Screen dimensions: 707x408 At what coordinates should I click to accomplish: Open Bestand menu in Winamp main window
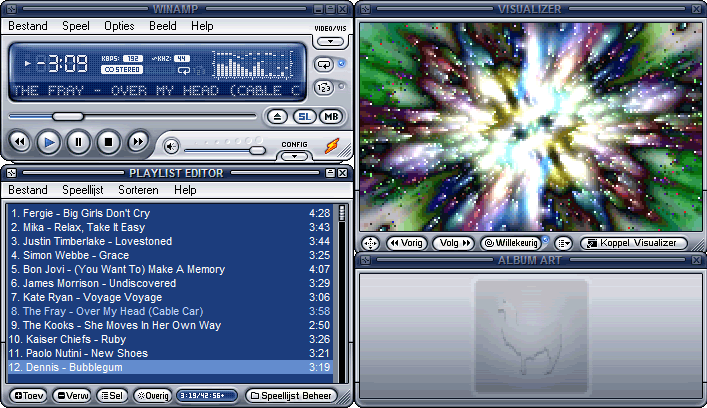[x=28, y=26]
